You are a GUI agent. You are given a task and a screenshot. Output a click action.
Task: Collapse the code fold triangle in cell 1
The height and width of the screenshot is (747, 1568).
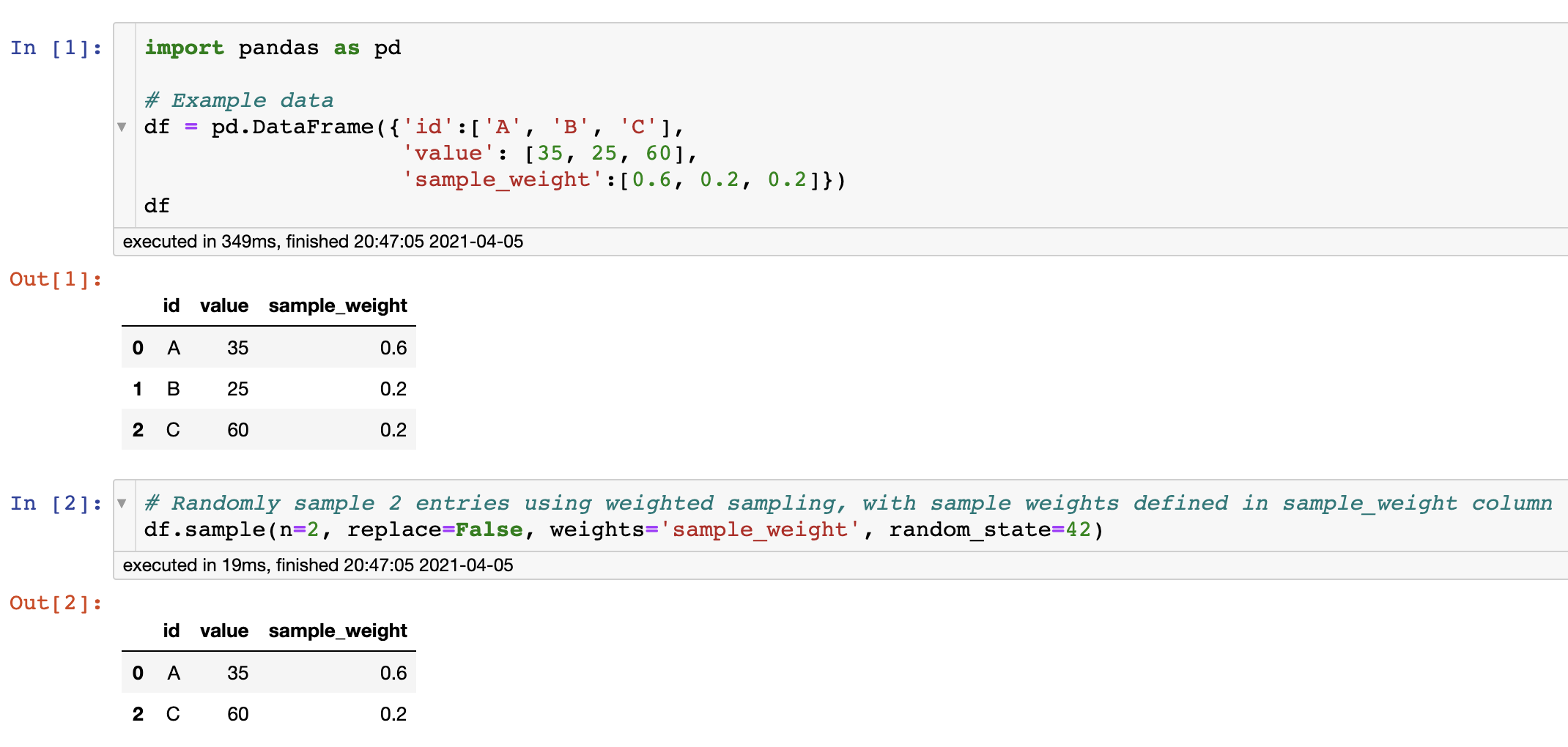click(122, 127)
